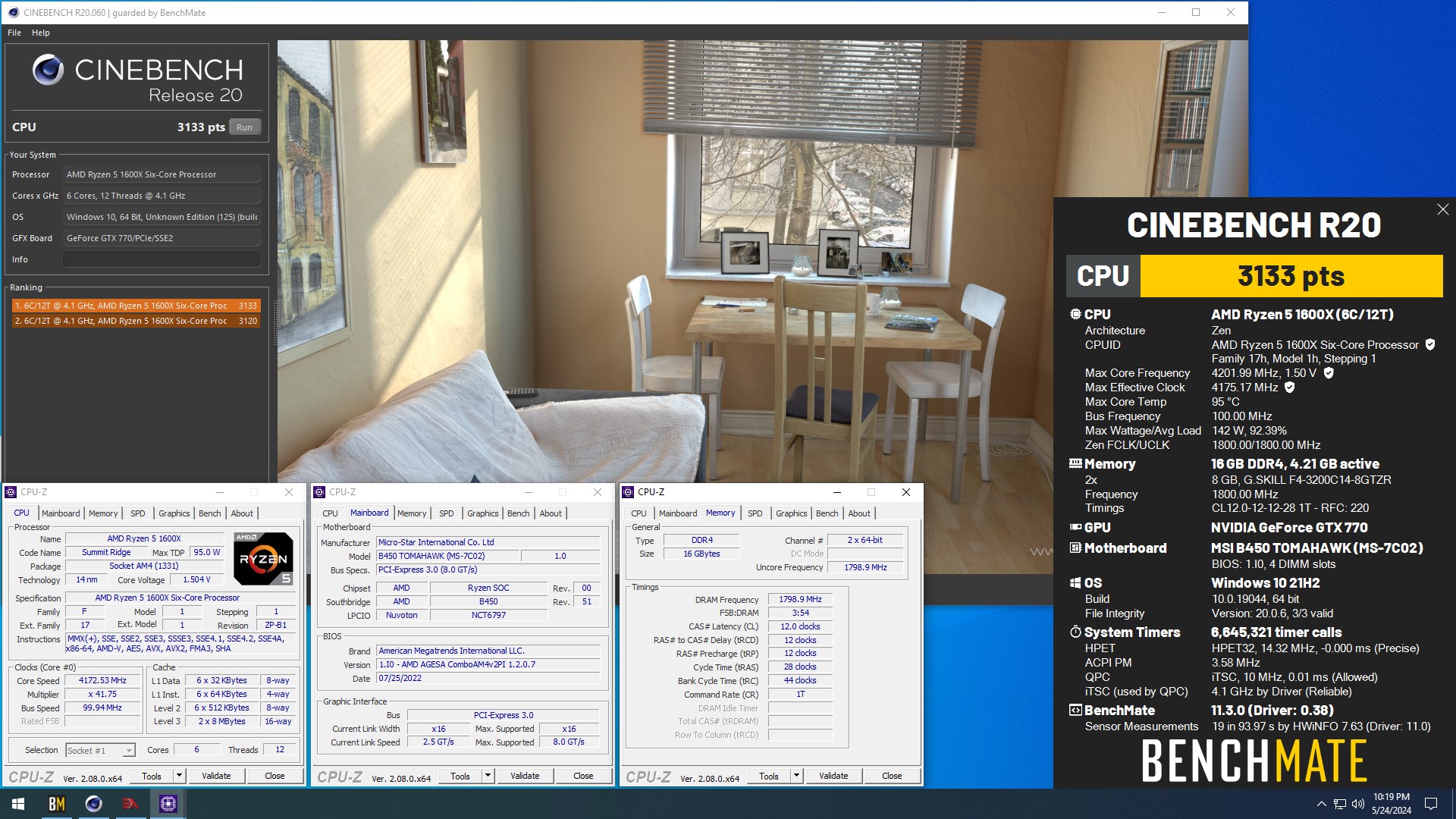The image size is (1456, 819).
Task: Expand Tools dropdown arrow in first CPU-Z window
Action: pos(179,776)
